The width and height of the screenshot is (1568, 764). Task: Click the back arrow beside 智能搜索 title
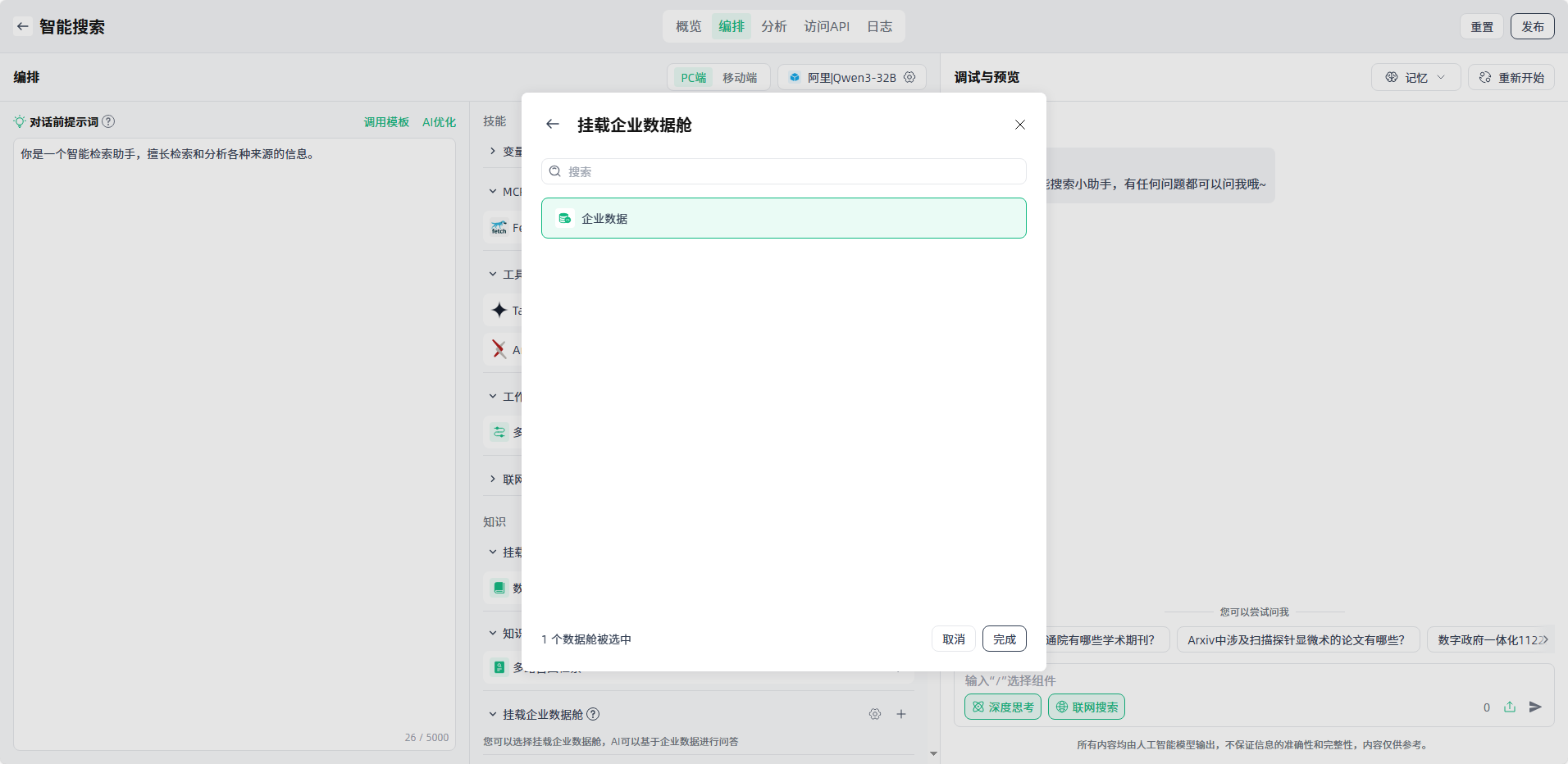pos(23,26)
